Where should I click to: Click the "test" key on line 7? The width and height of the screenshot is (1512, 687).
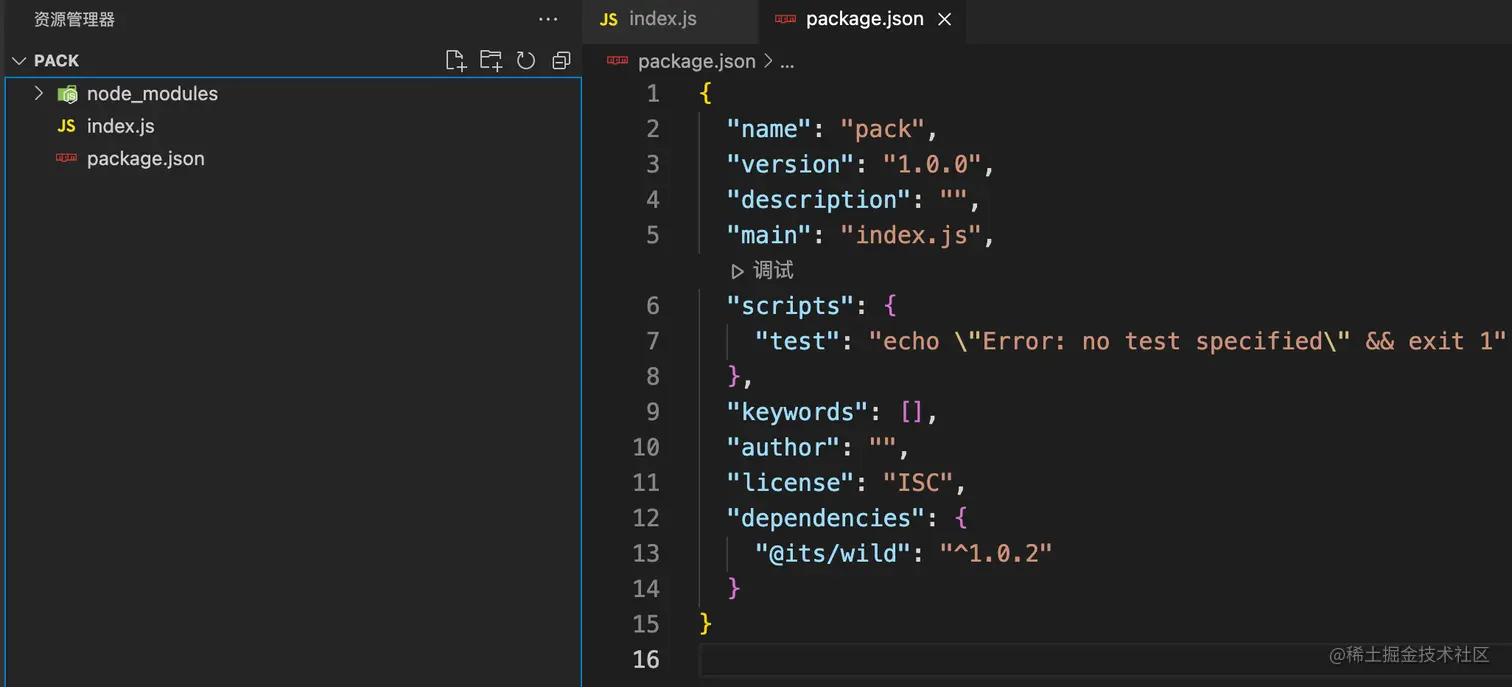tap(798, 341)
